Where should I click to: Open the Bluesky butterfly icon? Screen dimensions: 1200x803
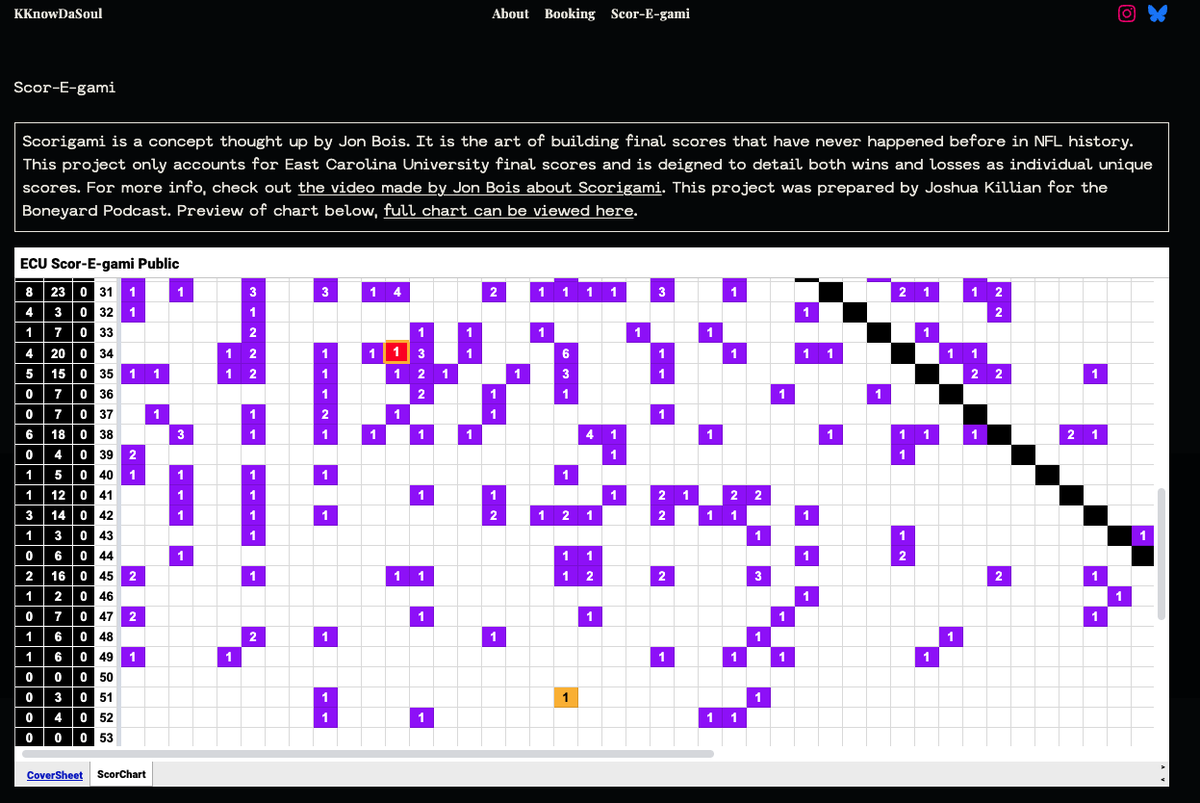coord(1157,13)
